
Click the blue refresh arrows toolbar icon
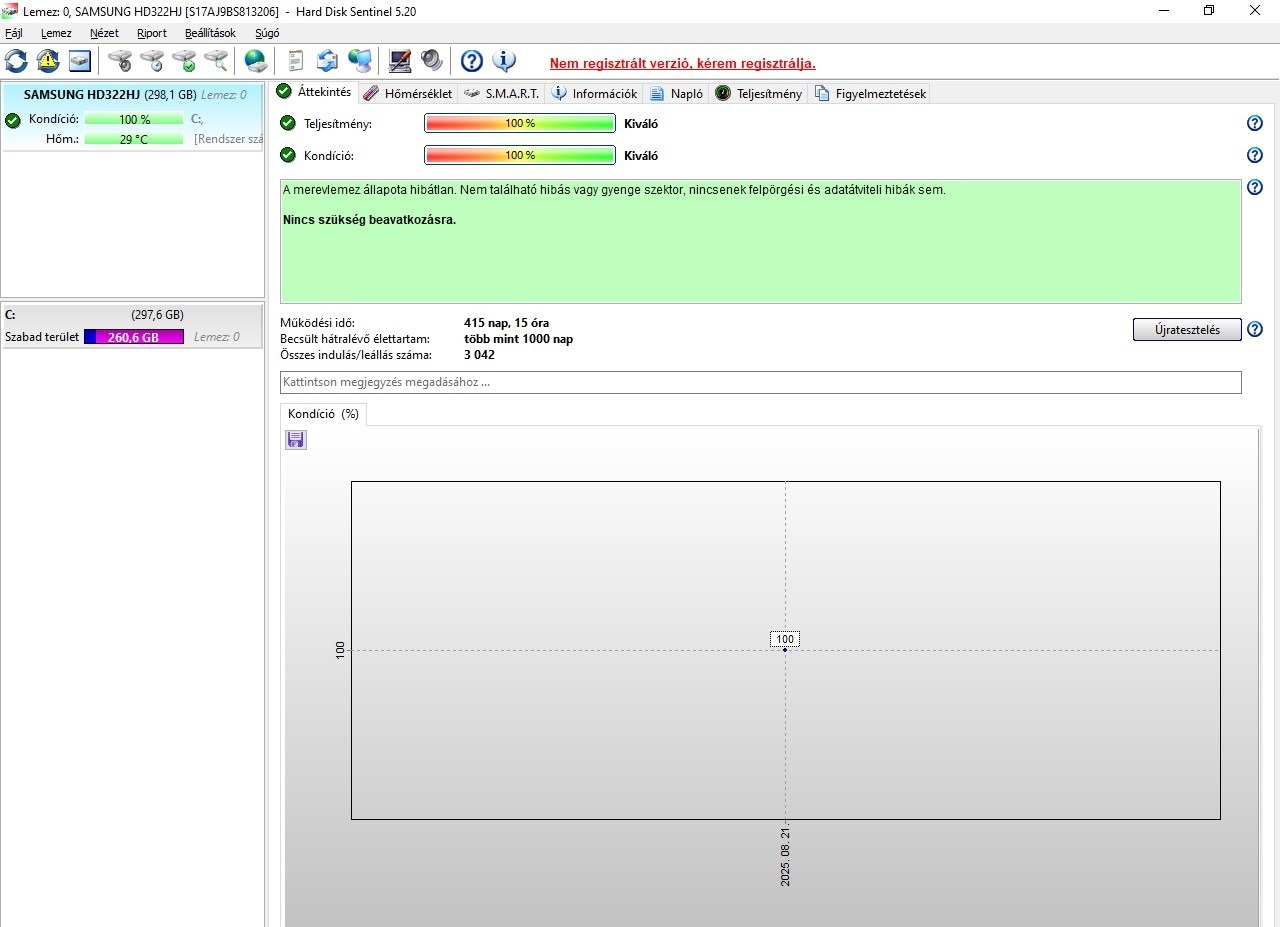point(17,61)
